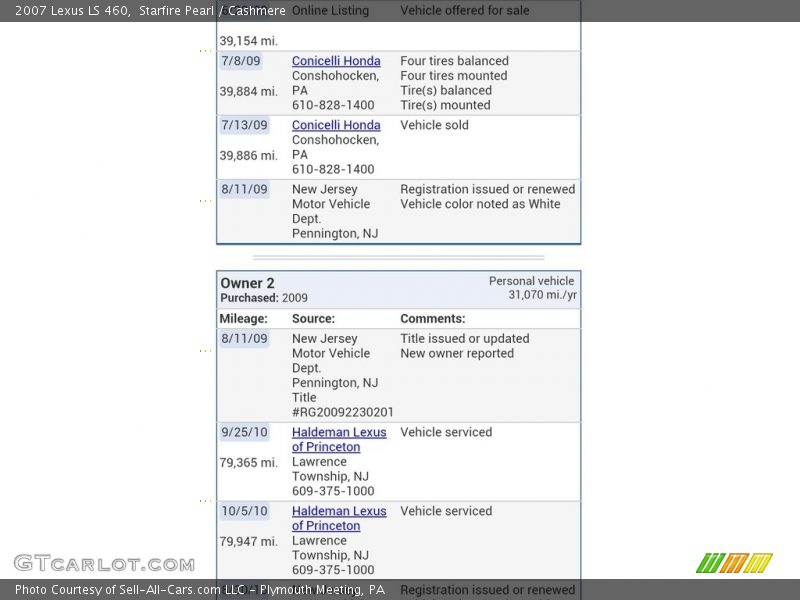Image resolution: width=800 pixels, height=600 pixels.
Task: Open Conicelli Honda link in the 7/8/09 row
Action: (336, 61)
